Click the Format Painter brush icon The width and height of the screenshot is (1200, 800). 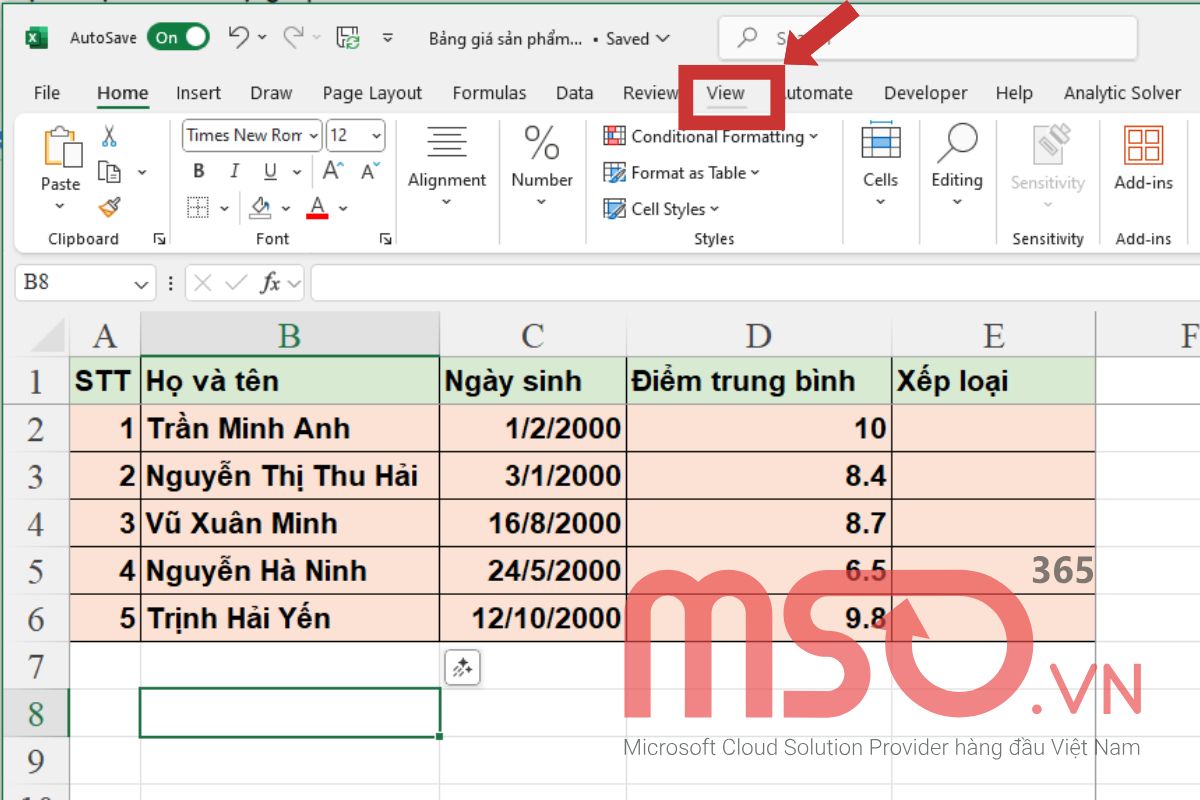110,207
